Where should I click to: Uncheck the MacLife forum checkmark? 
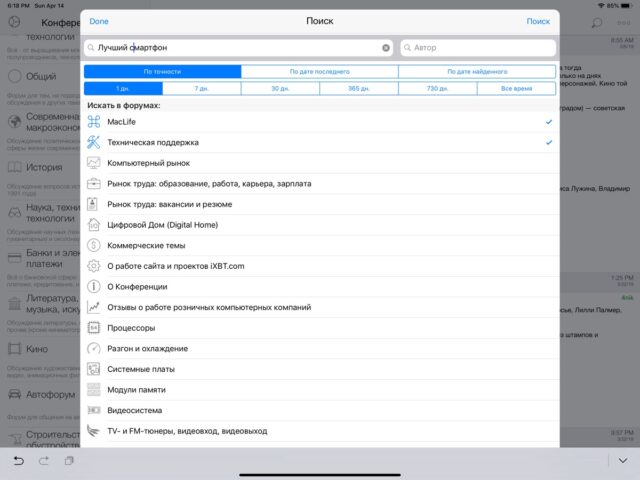coord(549,122)
